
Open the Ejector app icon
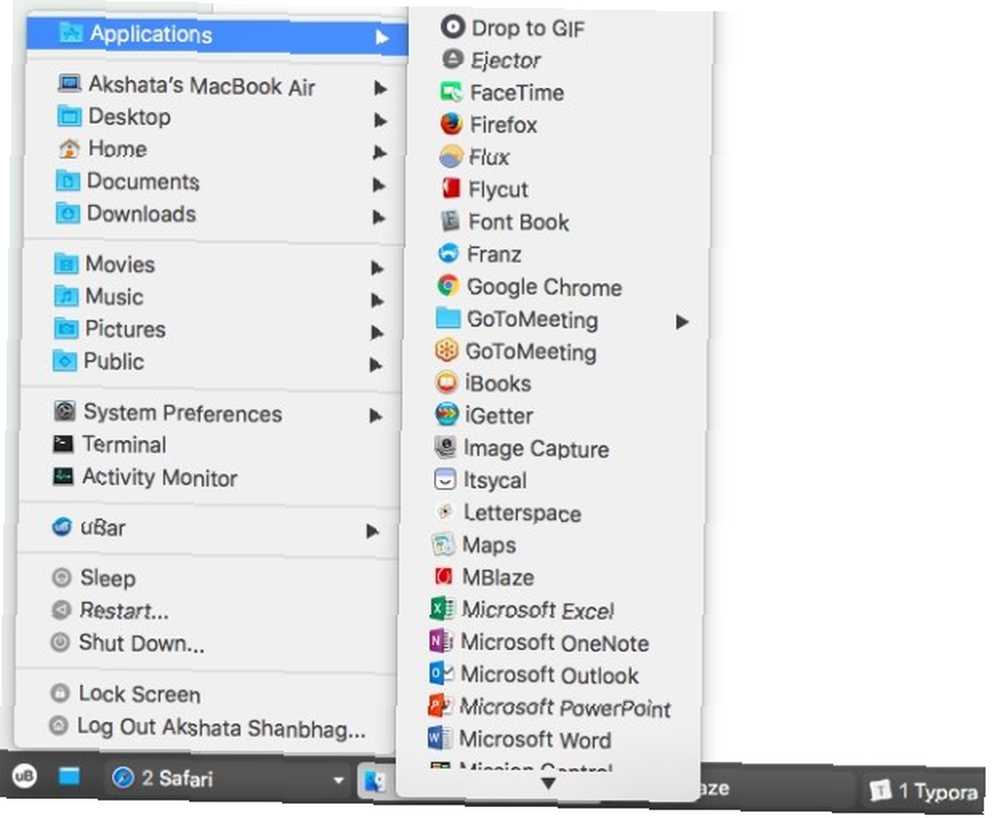coord(452,60)
